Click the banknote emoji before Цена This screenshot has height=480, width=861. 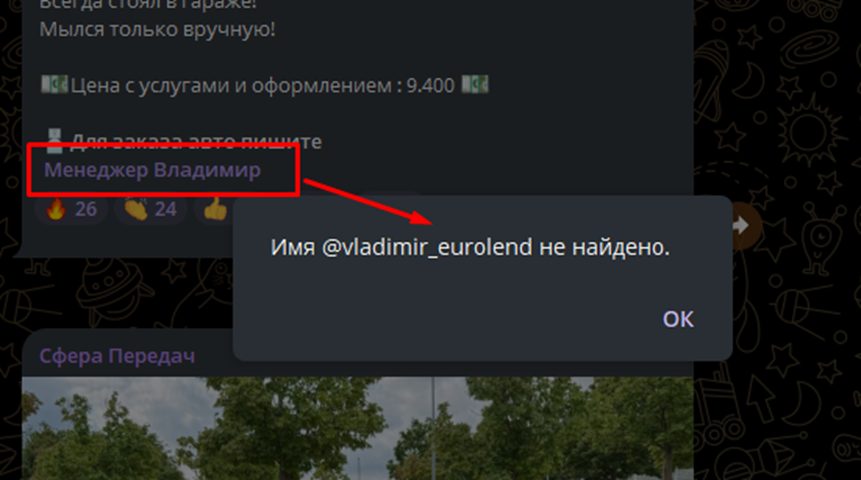[54, 85]
